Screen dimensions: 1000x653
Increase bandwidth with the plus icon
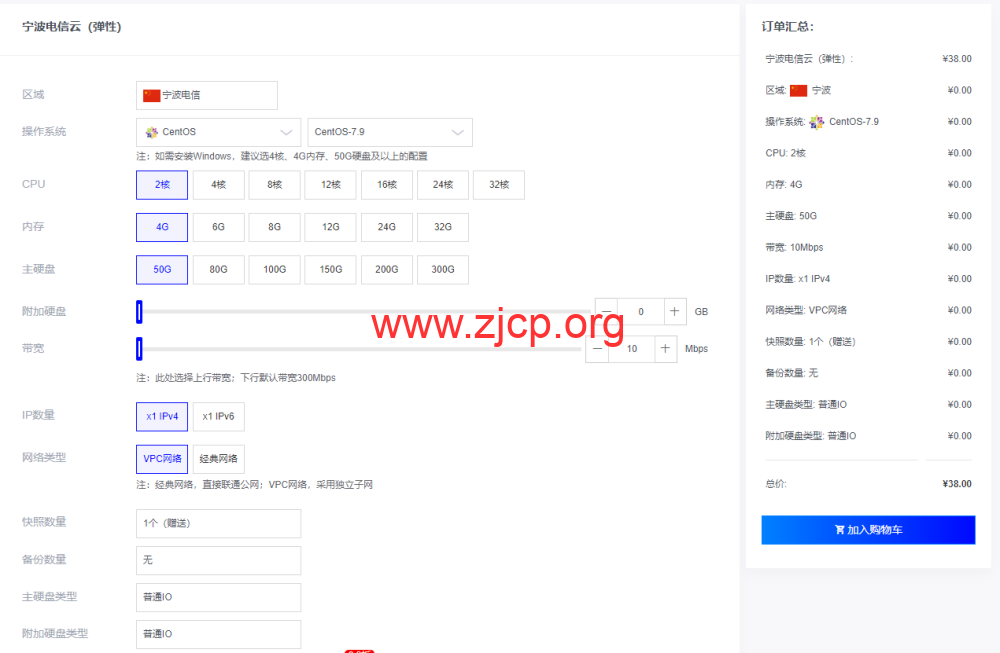(666, 349)
